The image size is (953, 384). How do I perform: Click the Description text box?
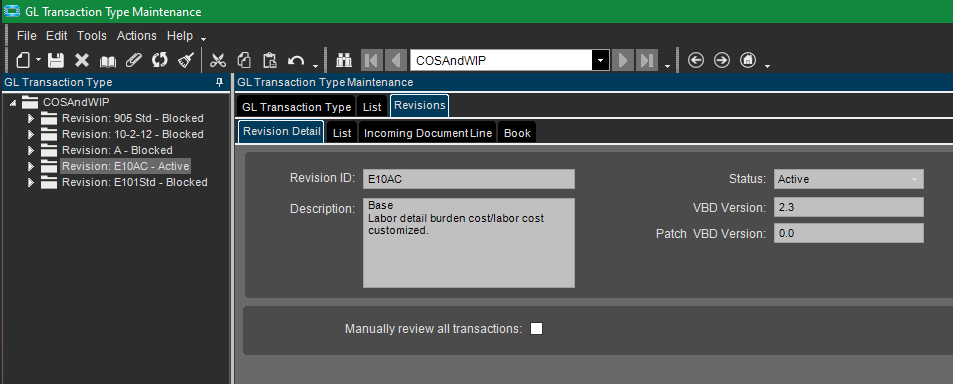pos(469,243)
